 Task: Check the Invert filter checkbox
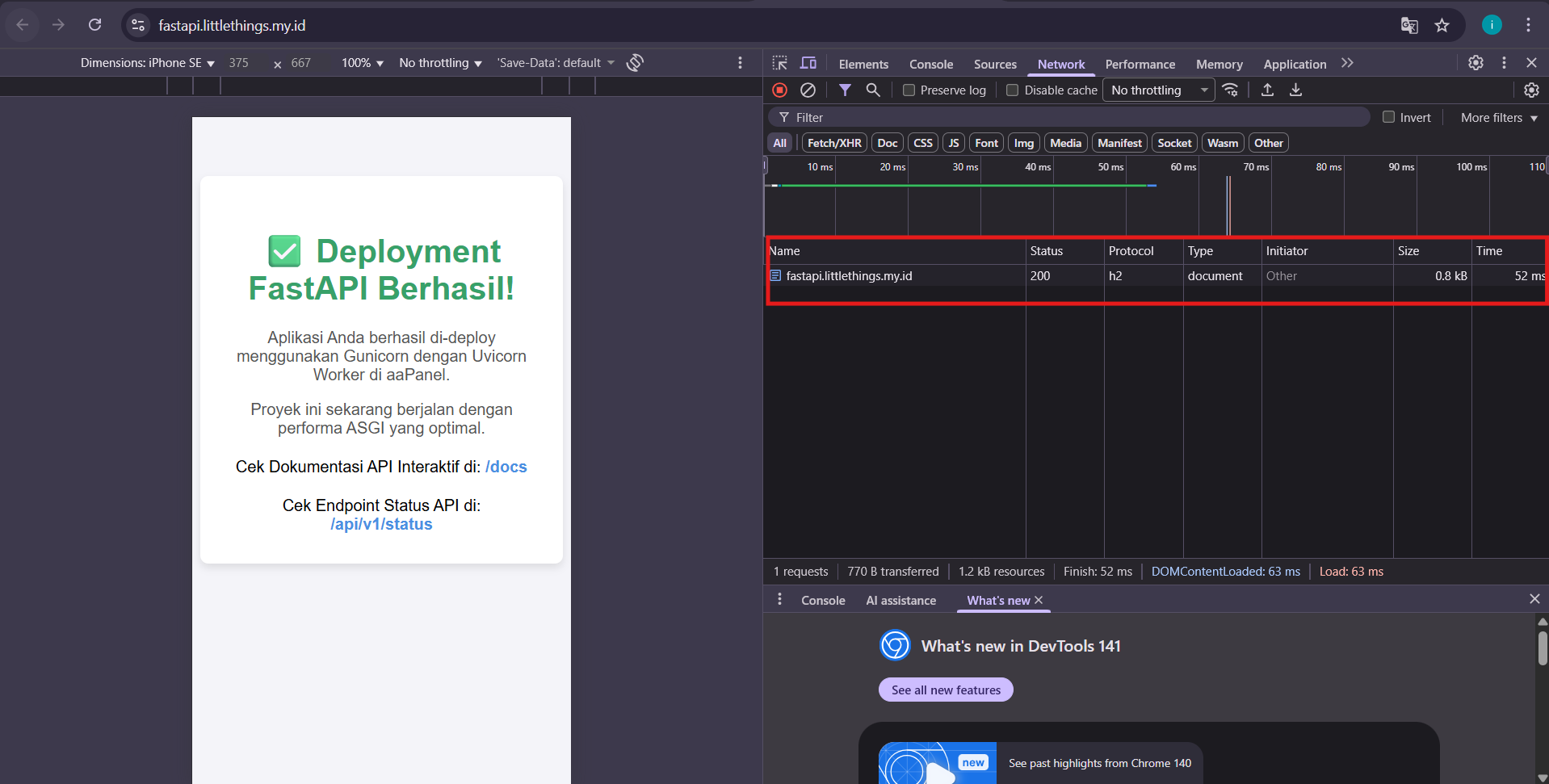pyautogui.click(x=1388, y=117)
